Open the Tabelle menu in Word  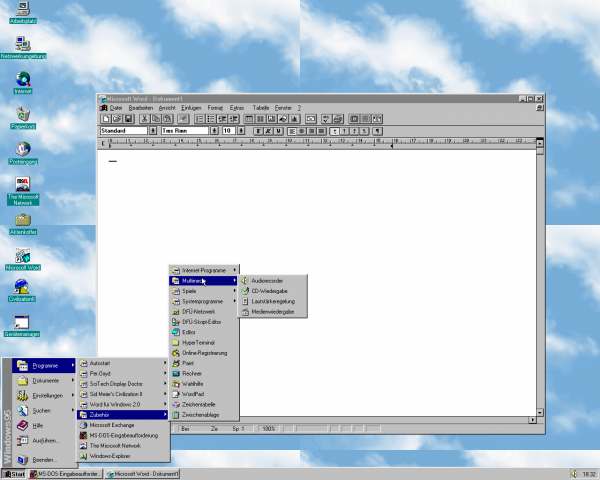(261, 108)
